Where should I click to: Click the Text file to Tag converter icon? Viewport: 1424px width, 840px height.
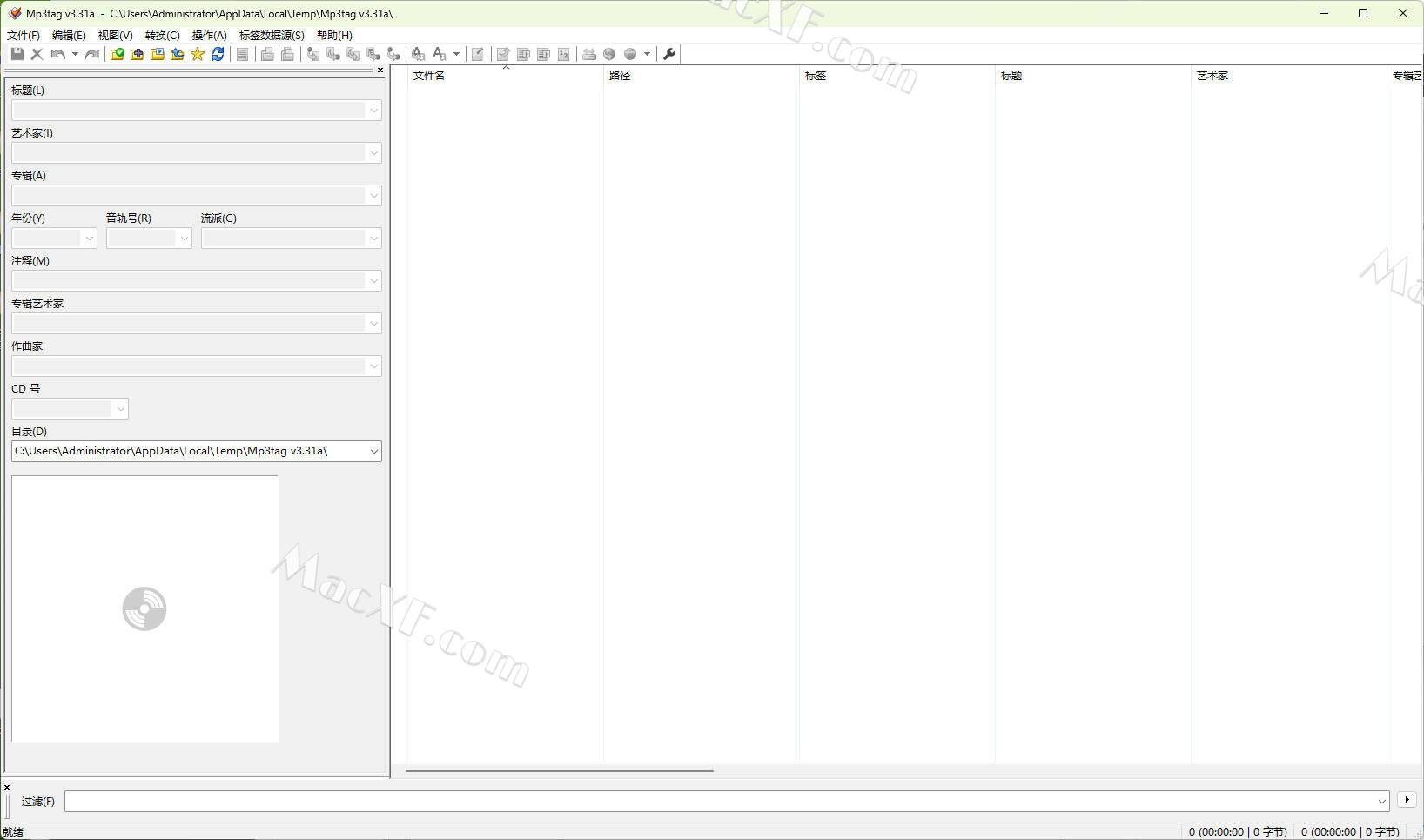(x=373, y=54)
